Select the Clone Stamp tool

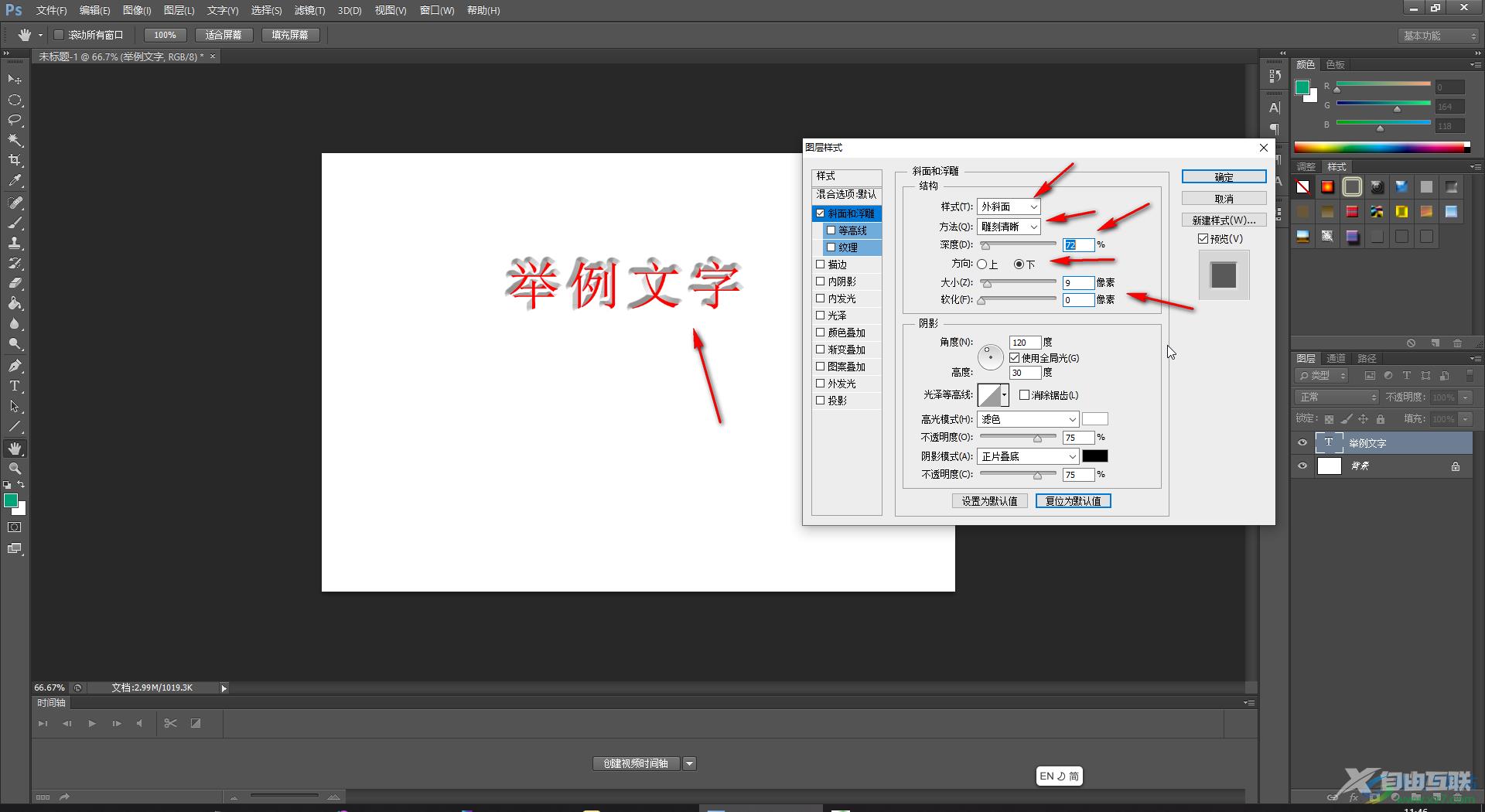[x=15, y=243]
